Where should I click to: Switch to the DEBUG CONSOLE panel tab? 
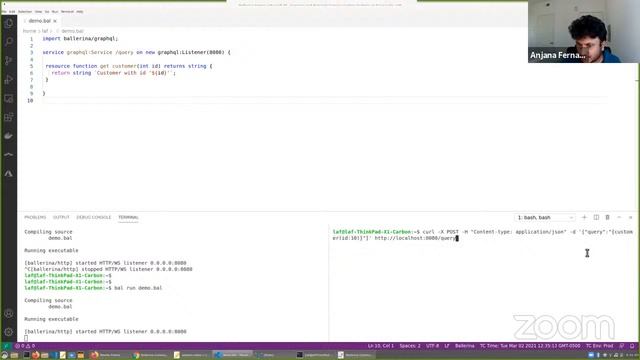click(x=93, y=218)
